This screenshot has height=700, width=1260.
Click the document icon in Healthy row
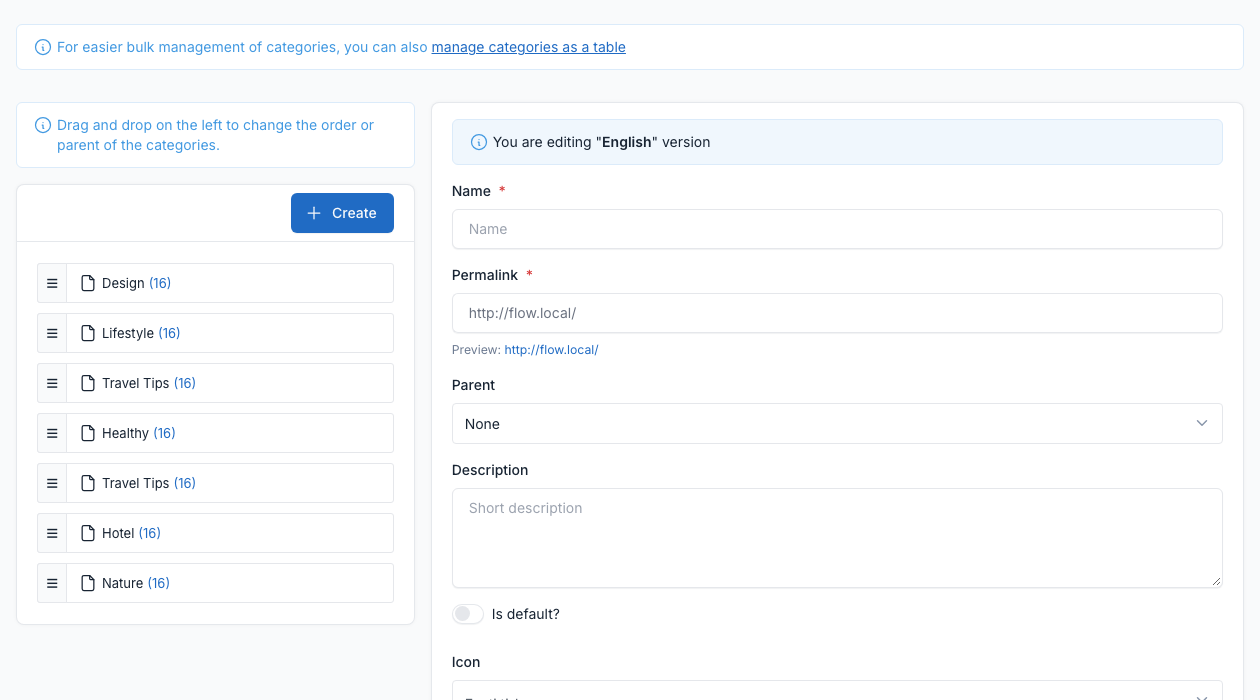88,433
